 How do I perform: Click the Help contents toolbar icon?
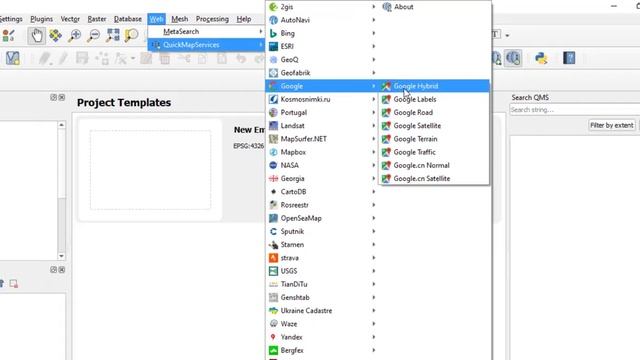coord(569,58)
